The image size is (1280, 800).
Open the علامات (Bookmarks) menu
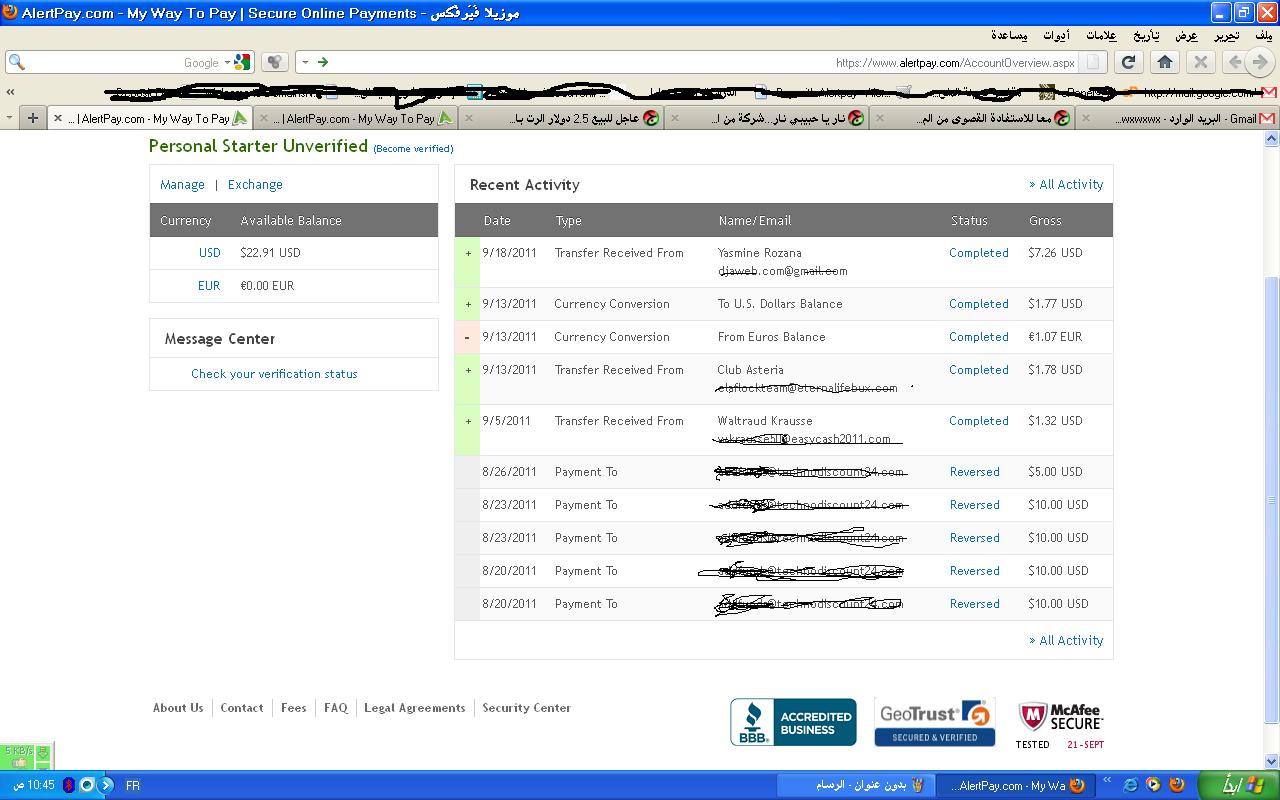[1101, 35]
